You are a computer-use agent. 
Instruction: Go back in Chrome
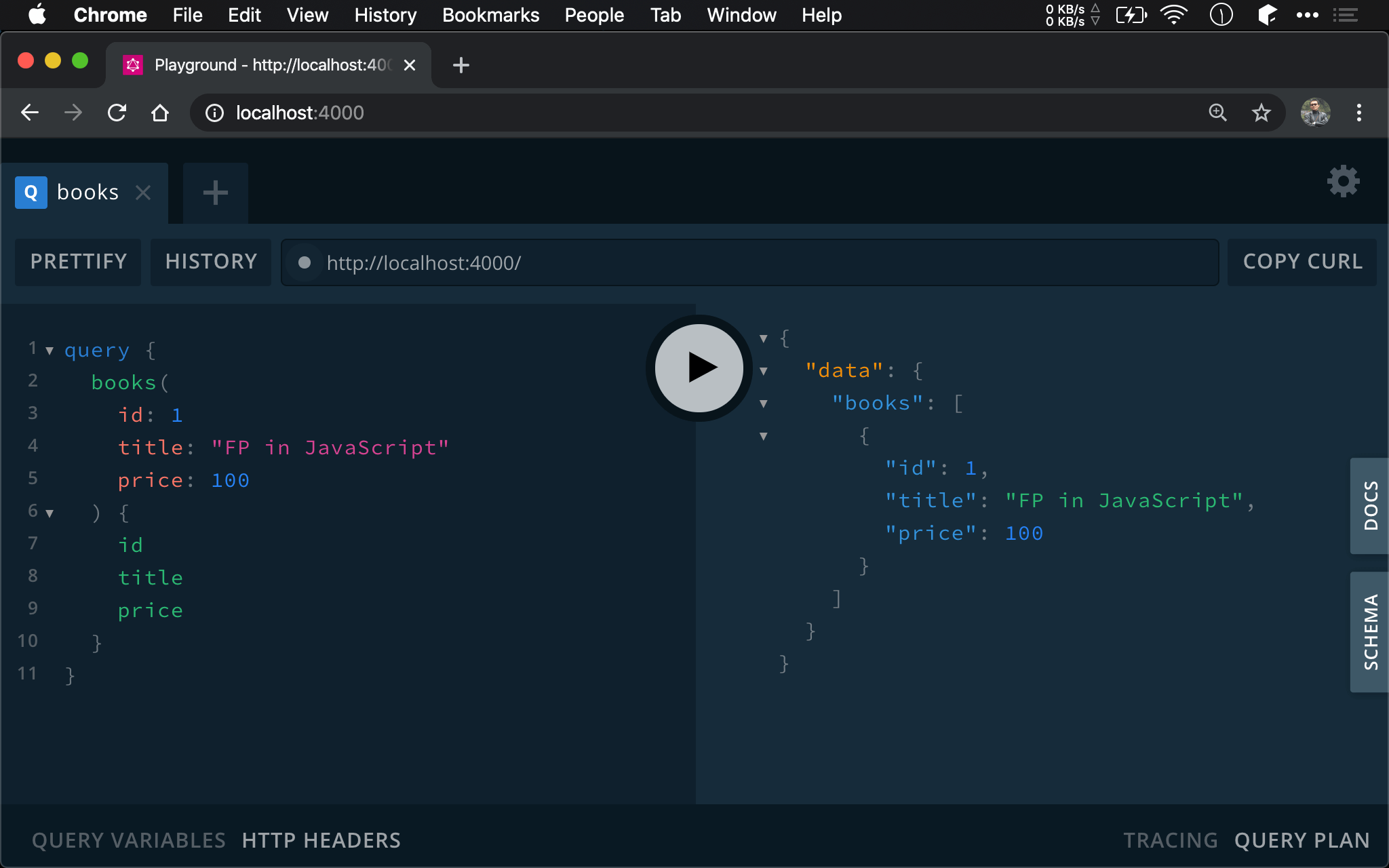click(x=30, y=113)
